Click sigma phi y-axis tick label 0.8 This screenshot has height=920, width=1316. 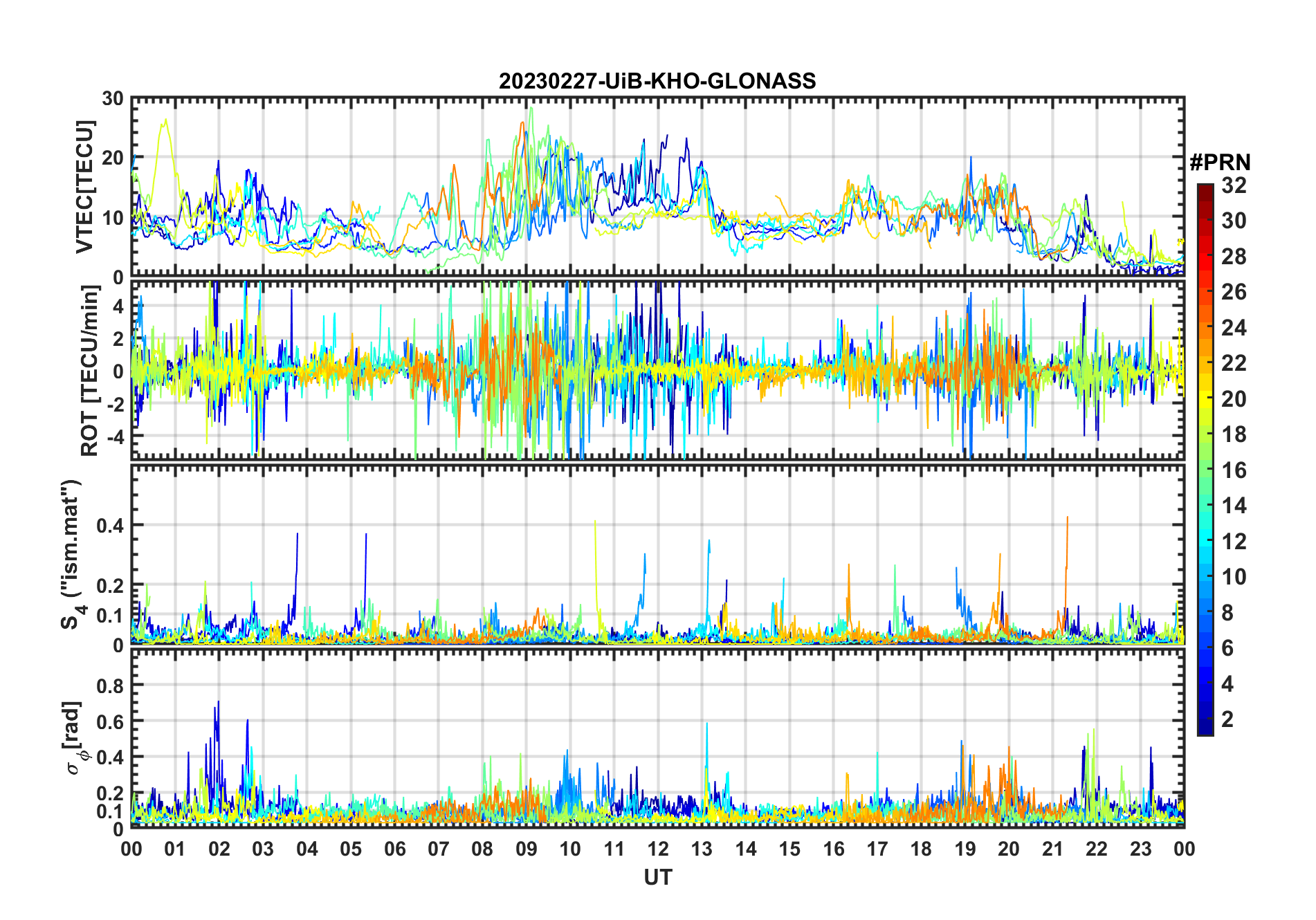pos(110,686)
